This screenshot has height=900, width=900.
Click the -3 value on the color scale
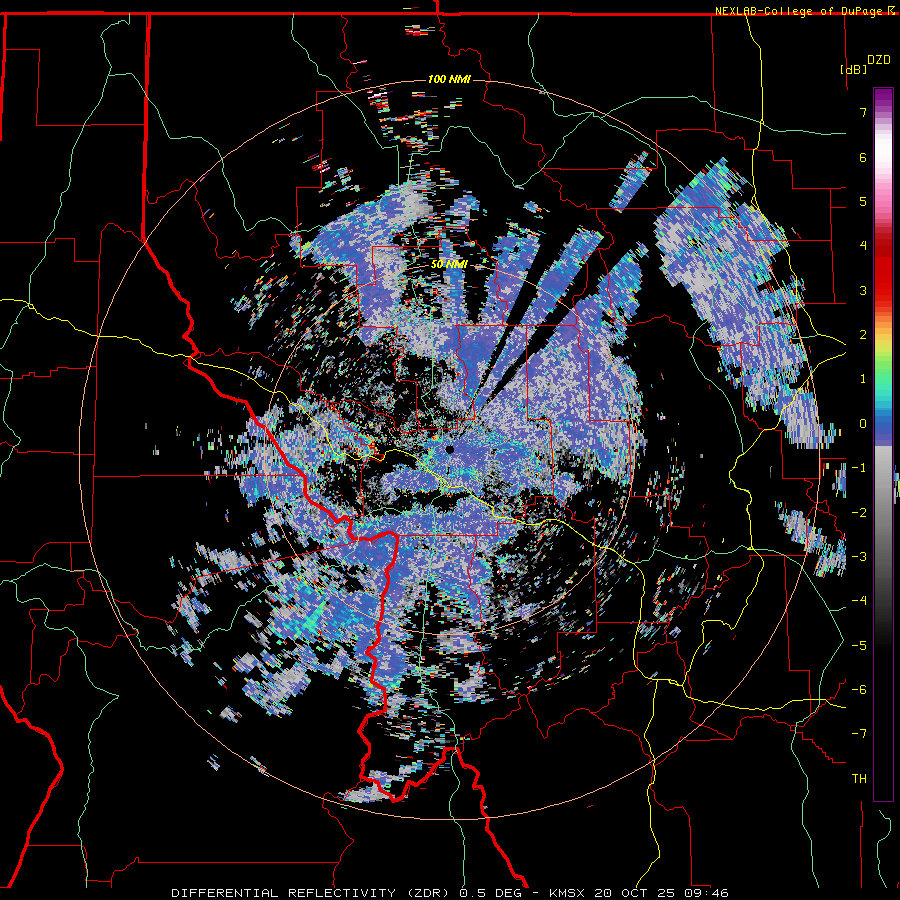coord(859,557)
